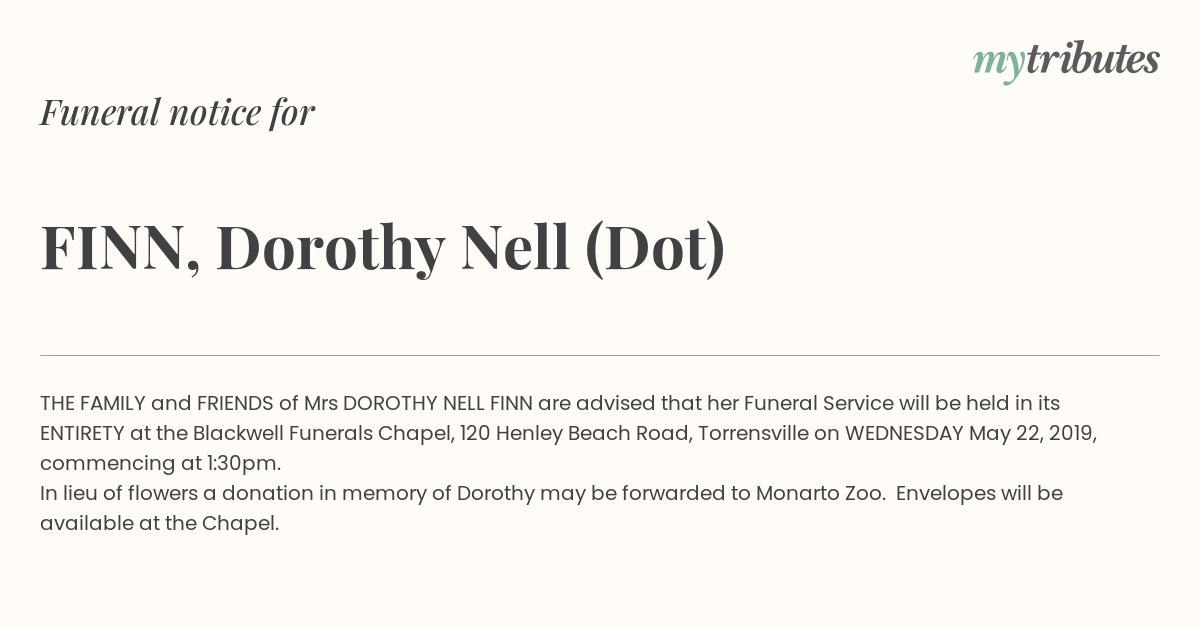
Task: Click the surname "FINN," in the large title
Action: [120, 250]
